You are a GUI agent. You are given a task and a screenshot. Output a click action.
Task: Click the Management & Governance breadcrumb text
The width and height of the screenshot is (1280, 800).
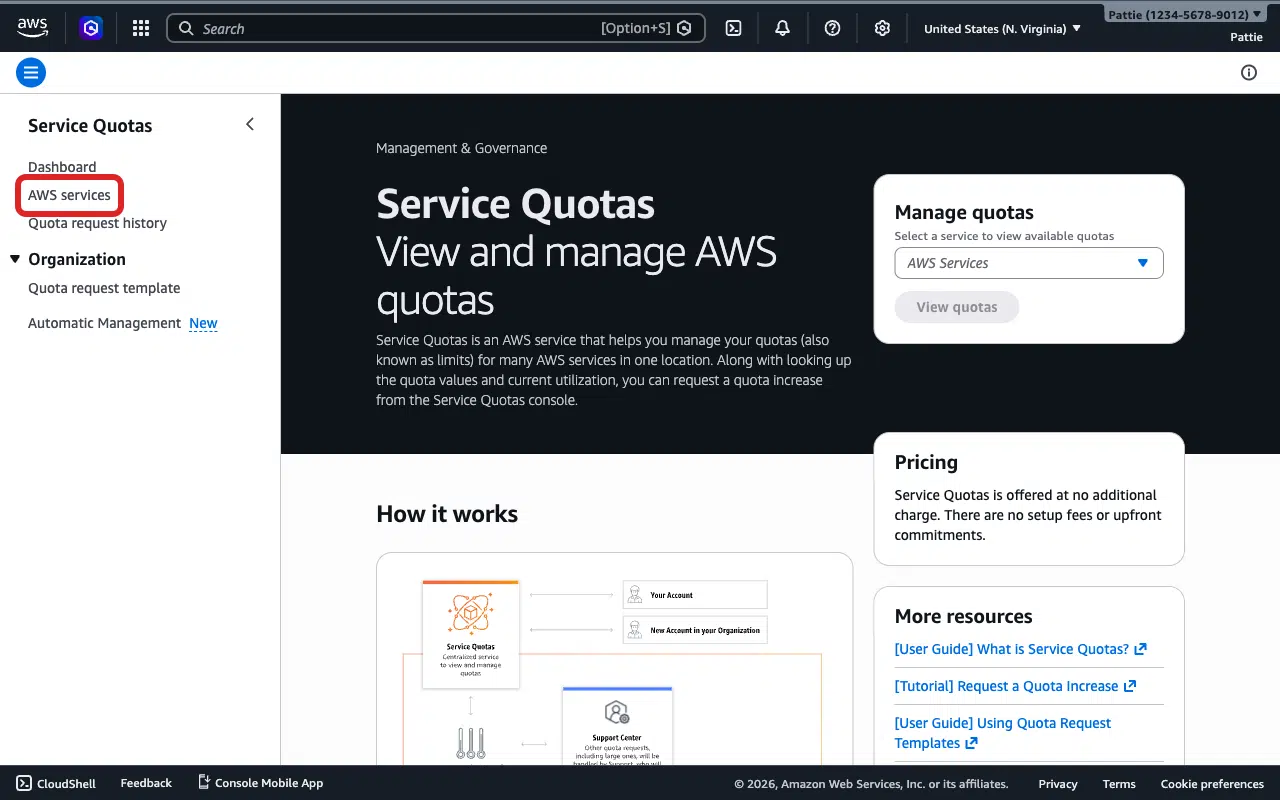(461, 148)
